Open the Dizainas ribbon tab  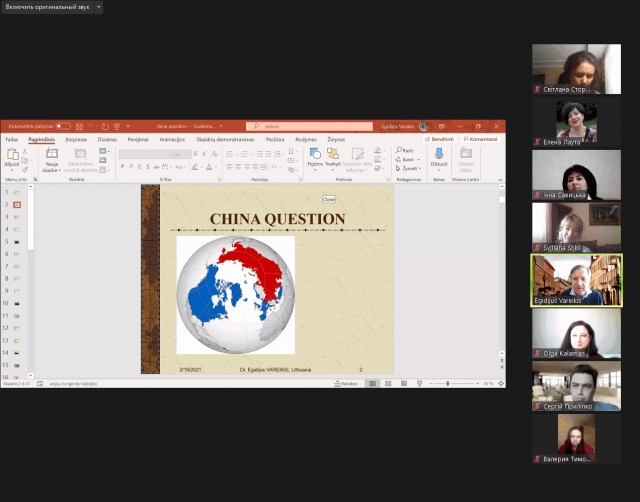point(107,139)
